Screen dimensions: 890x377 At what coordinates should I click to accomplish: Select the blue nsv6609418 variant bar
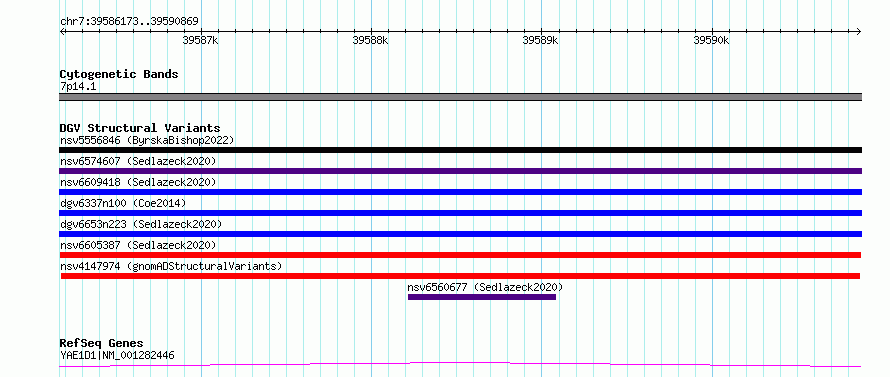pos(460,192)
